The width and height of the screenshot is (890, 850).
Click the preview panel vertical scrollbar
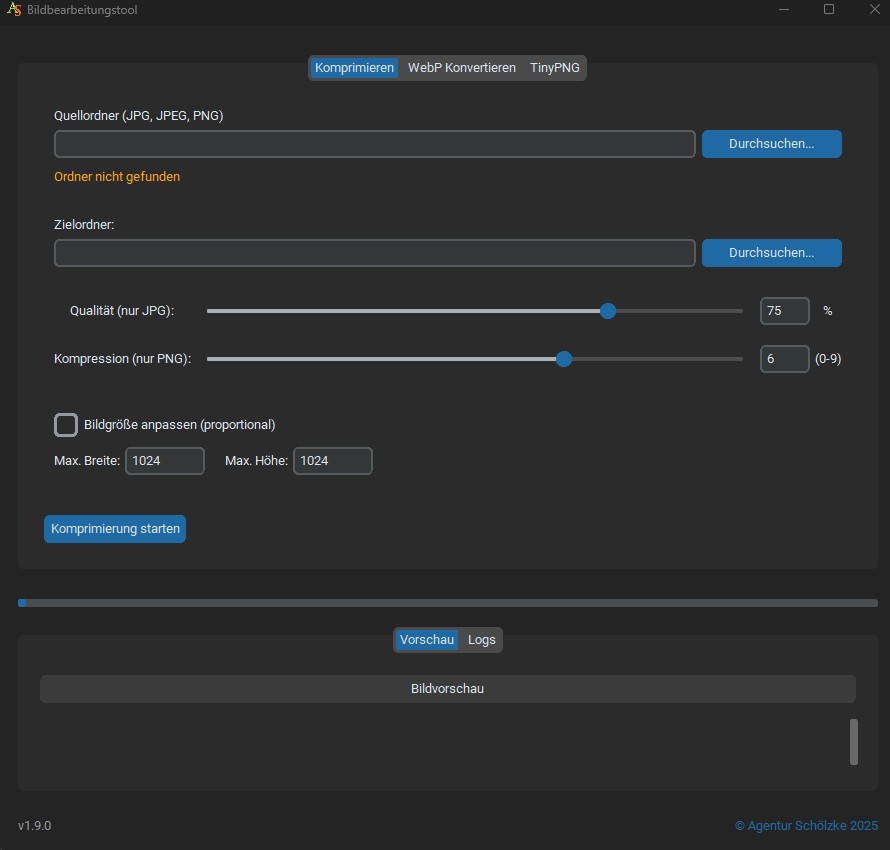point(854,741)
